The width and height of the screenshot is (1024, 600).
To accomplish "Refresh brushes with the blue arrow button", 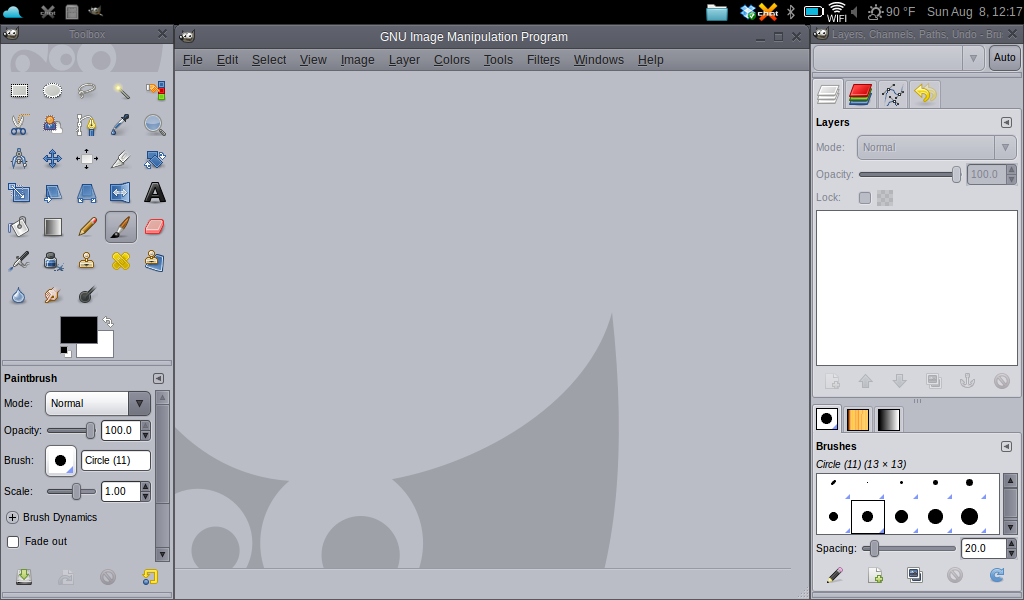I will [997, 575].
